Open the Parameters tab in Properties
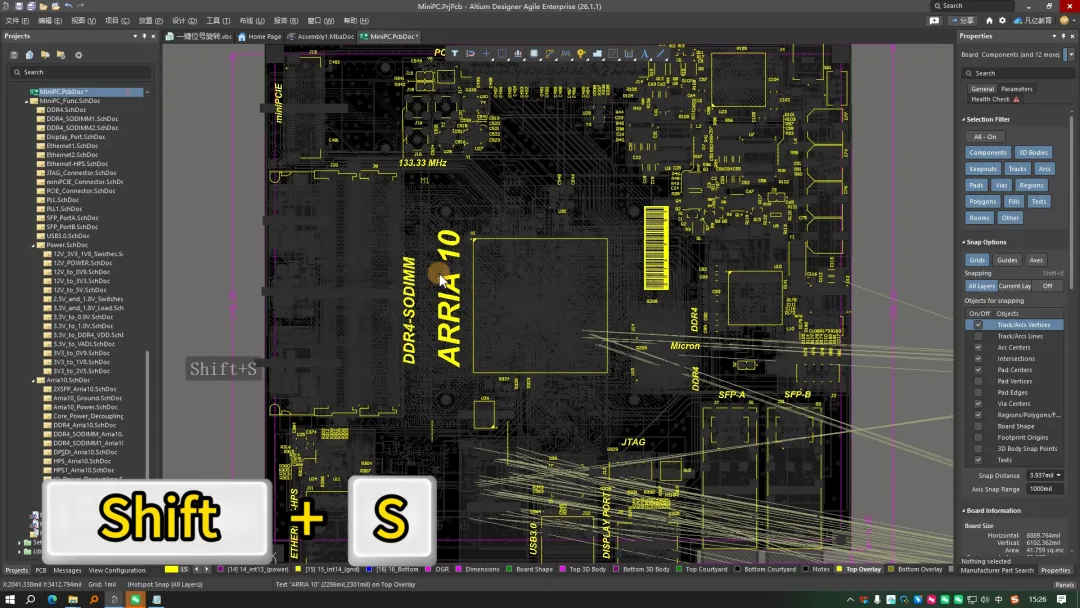The width and height of the screenshot is (1080, 608). (x=1017, y=89)
